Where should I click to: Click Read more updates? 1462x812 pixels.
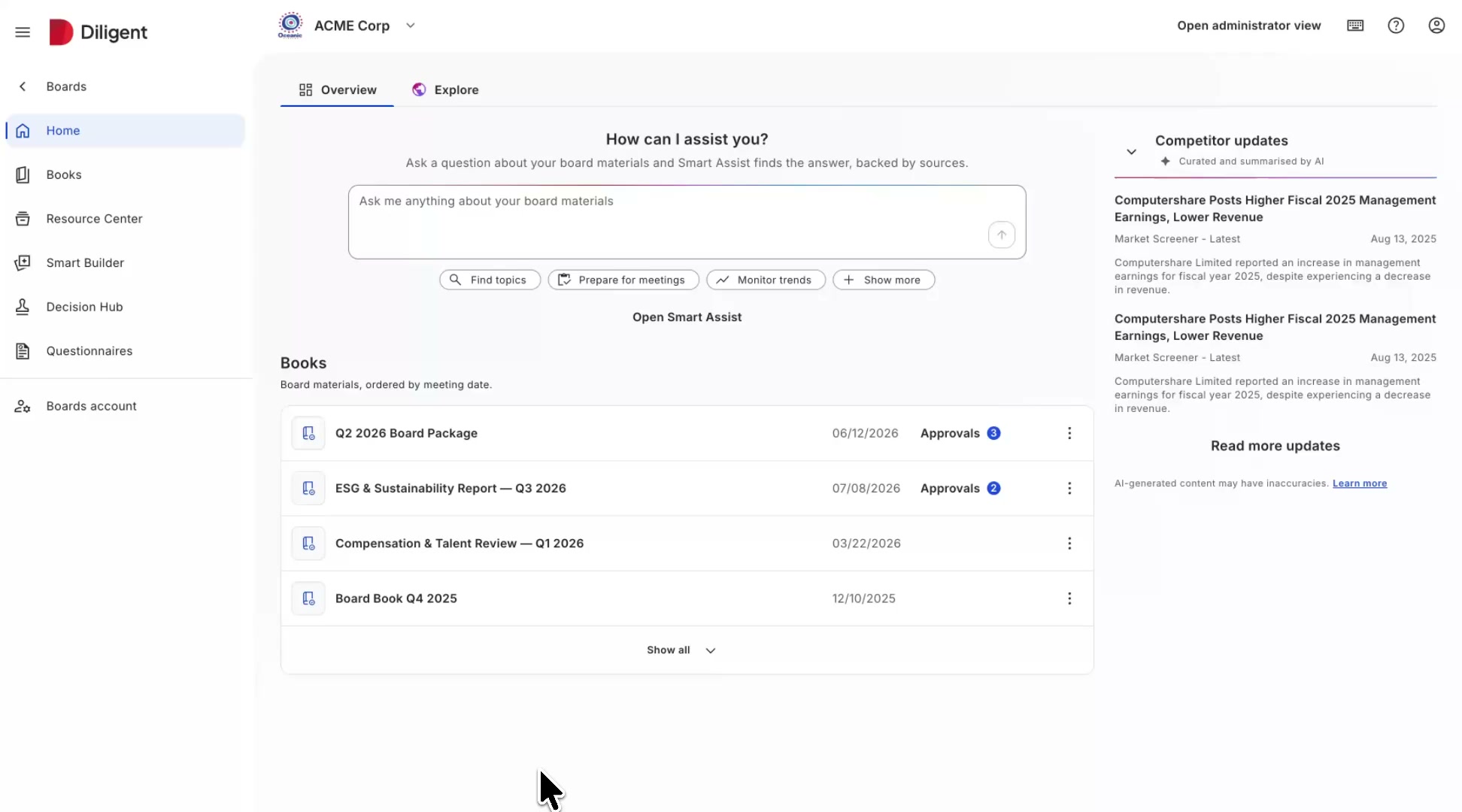(x=1275, y=446)
